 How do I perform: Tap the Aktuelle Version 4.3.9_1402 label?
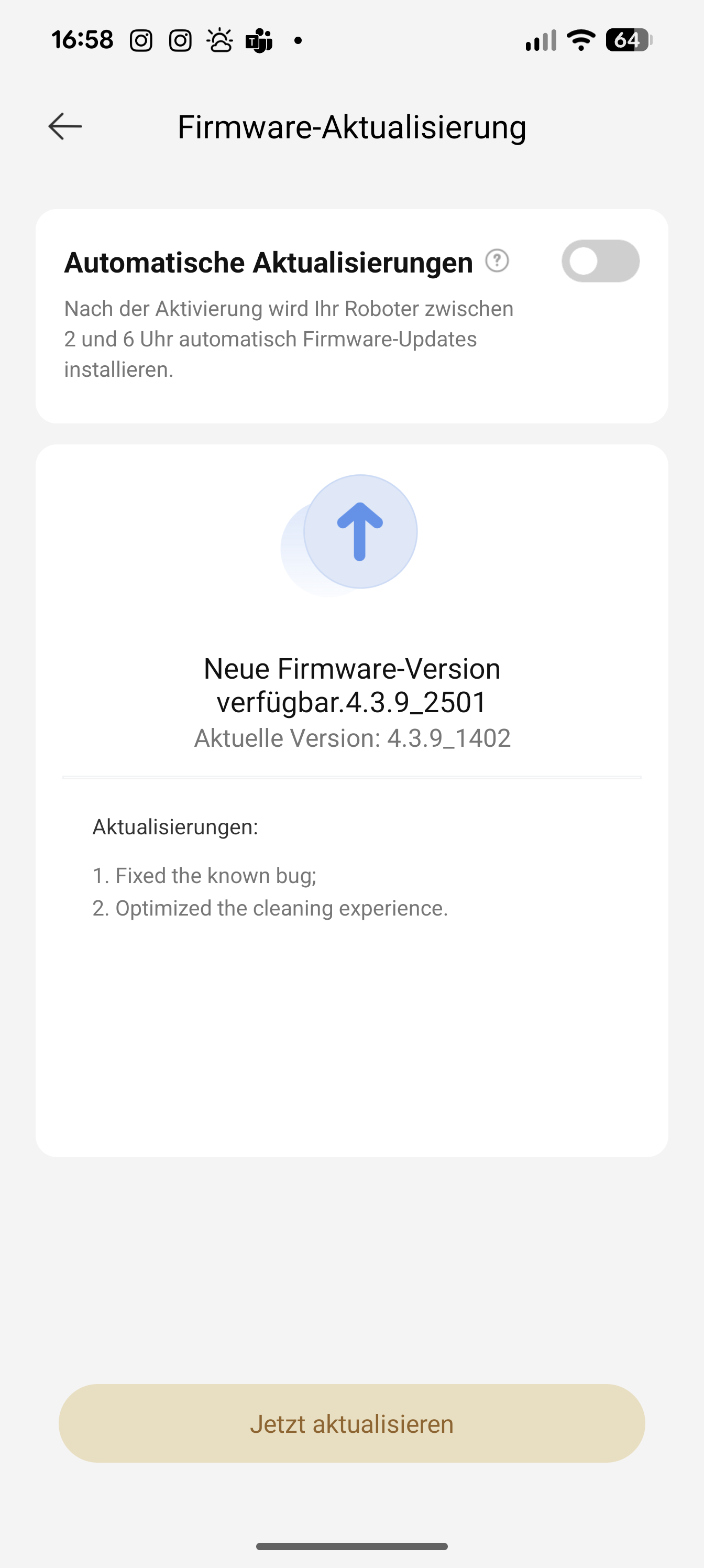[x=351, y=738]
